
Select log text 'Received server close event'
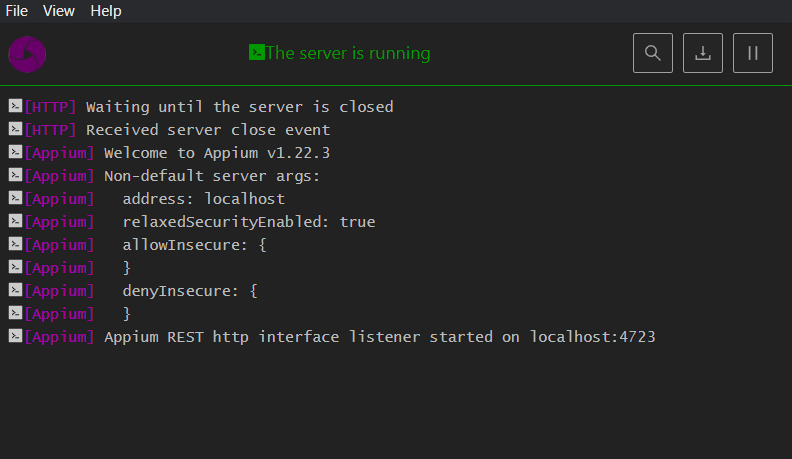pos(208,130)
